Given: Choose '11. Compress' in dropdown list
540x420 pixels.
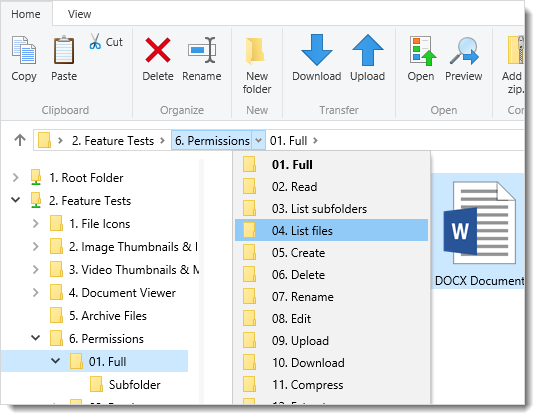Looking at the screenshot, I should [x=331, y=385].
